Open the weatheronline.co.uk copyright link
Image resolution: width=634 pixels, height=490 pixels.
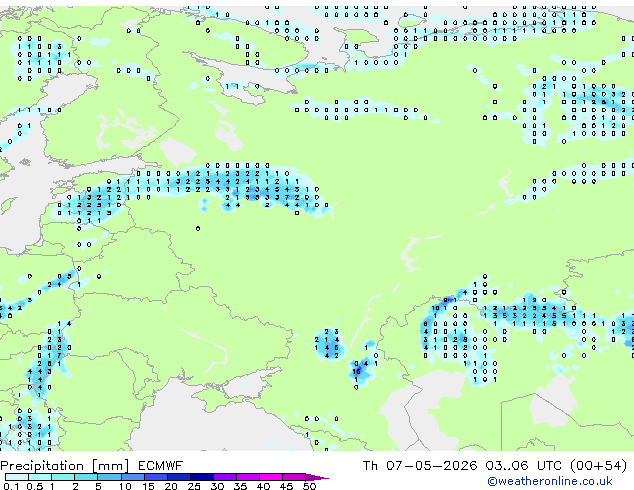[550, 481]
